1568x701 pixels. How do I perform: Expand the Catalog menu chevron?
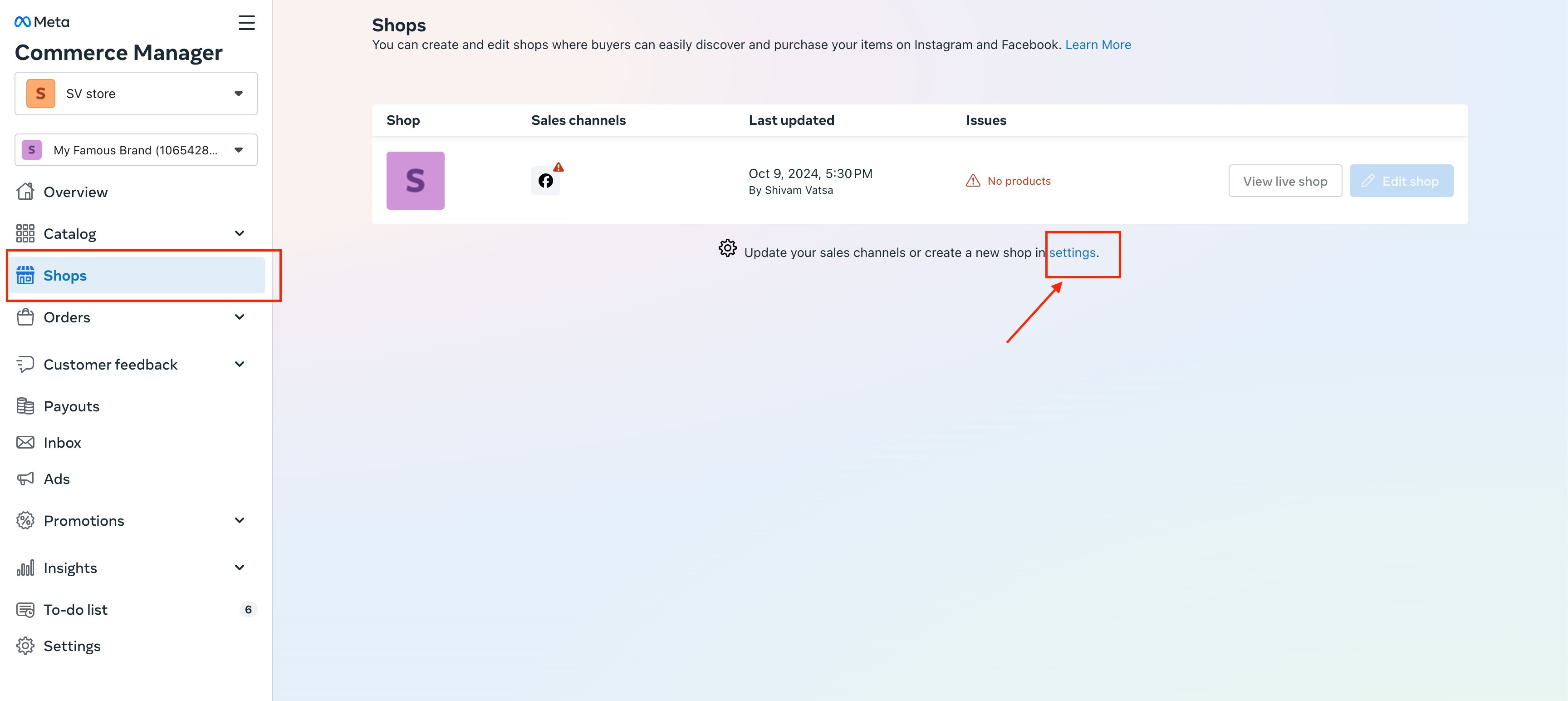239,234
